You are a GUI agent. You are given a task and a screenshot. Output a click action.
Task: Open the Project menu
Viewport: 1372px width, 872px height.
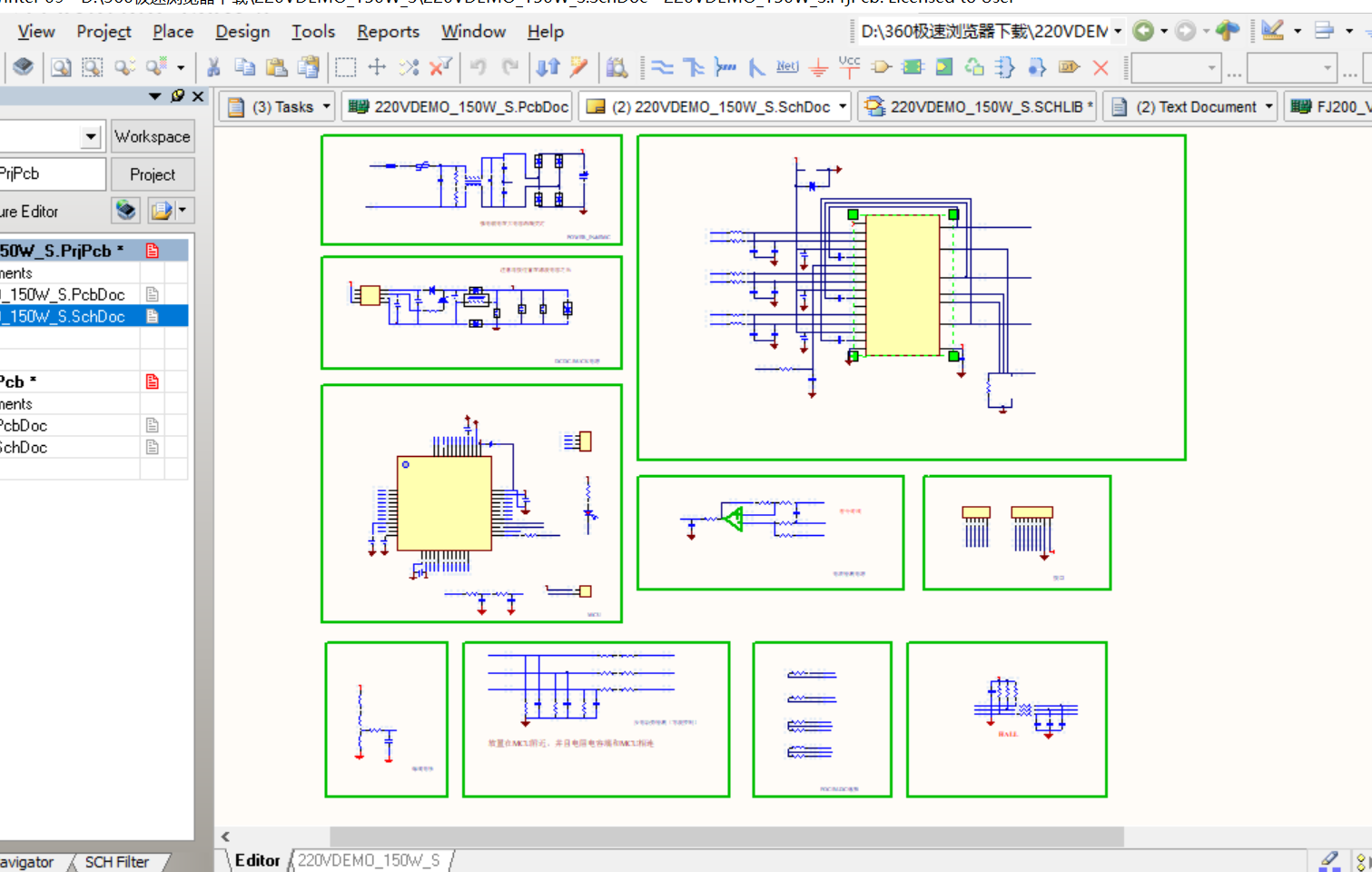pyautogui.click(x=104, y=31)
